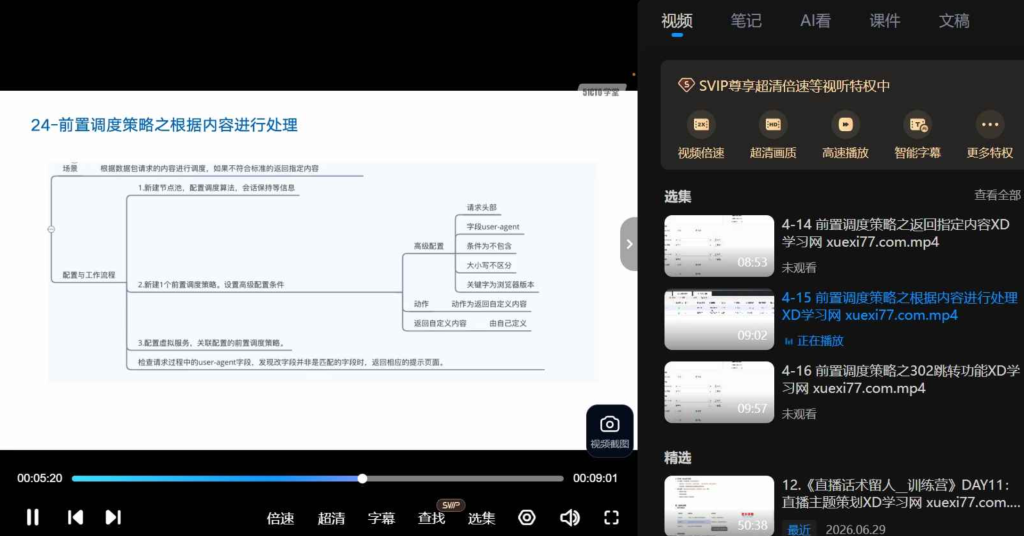
Task: Click the 视频倍速 privilege icon
Action: pyautogui.click(x=701, y=124)
